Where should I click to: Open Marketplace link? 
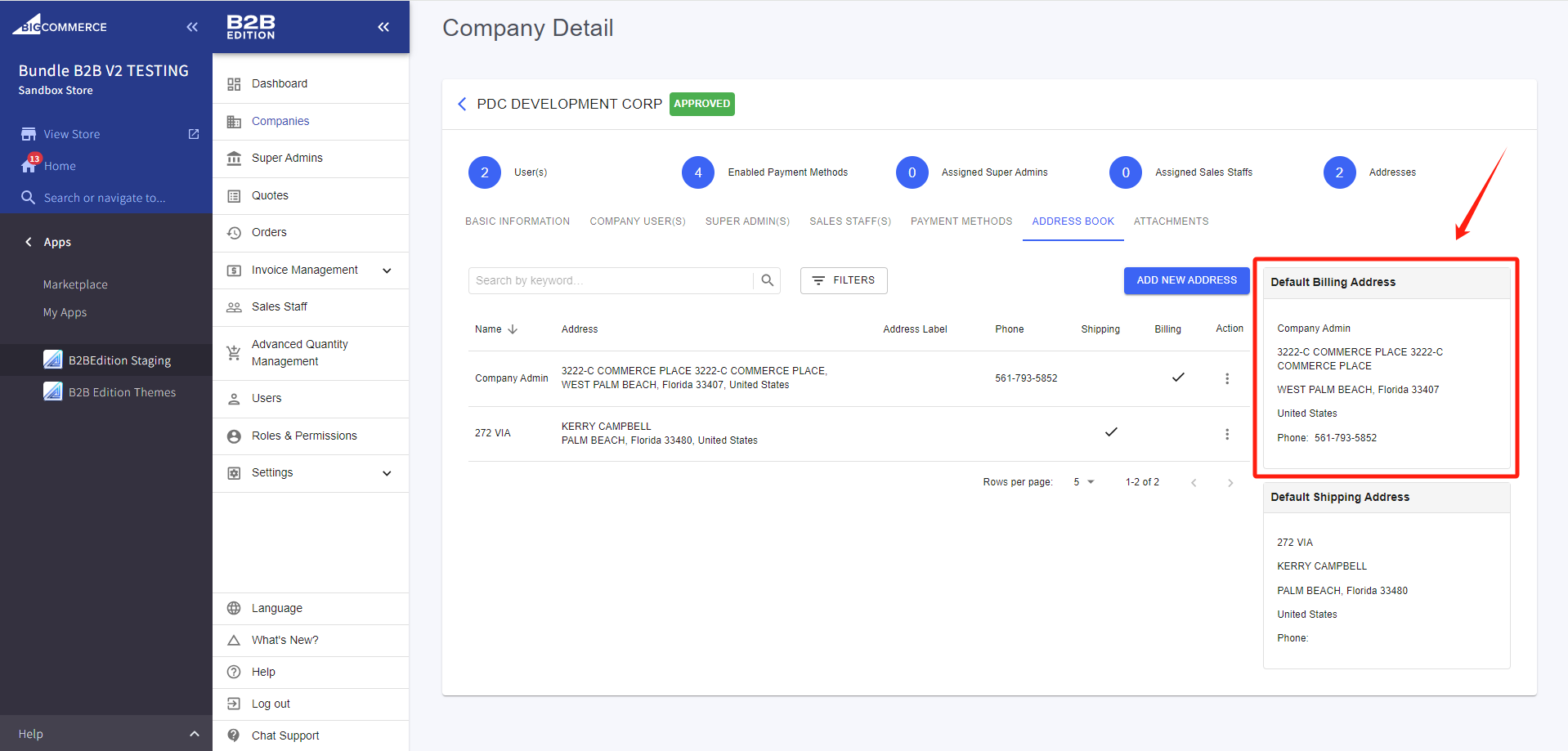click(x=75, y=284)
